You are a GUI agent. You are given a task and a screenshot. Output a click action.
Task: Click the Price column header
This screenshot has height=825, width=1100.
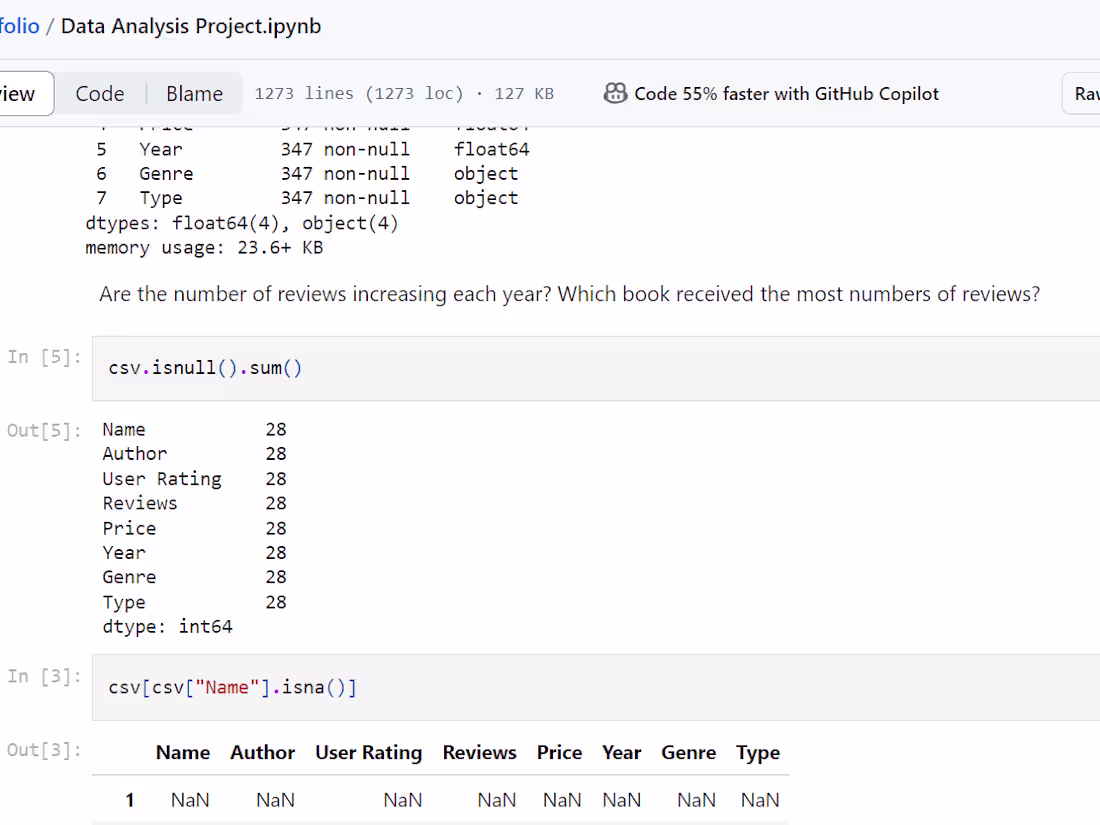pyautogui.click(x=559, y=752)
